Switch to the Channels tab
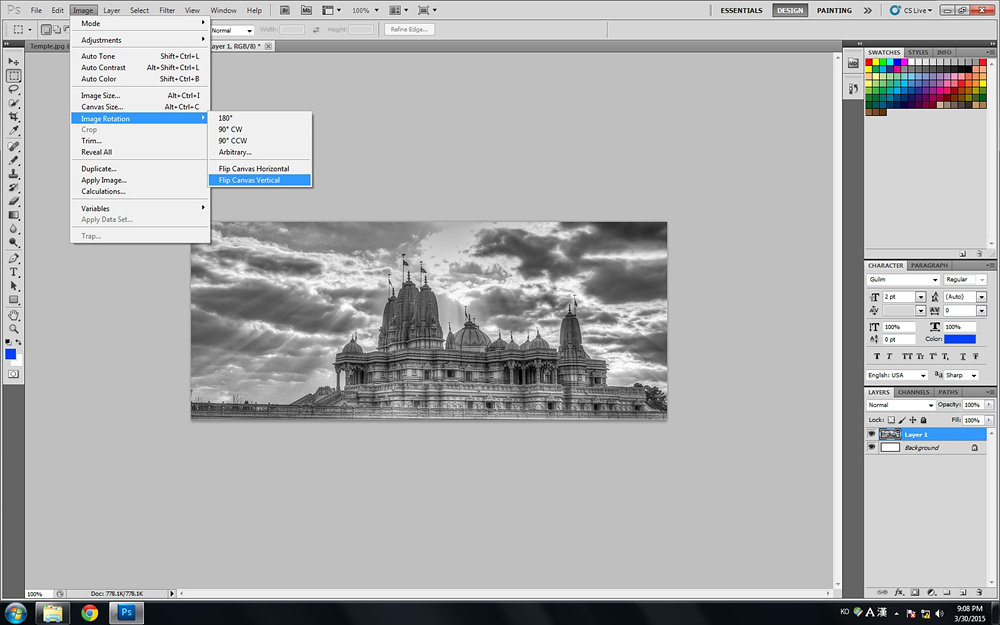Image resolution: width=1000 pixels, height=625 pixels. click(912, 392)
